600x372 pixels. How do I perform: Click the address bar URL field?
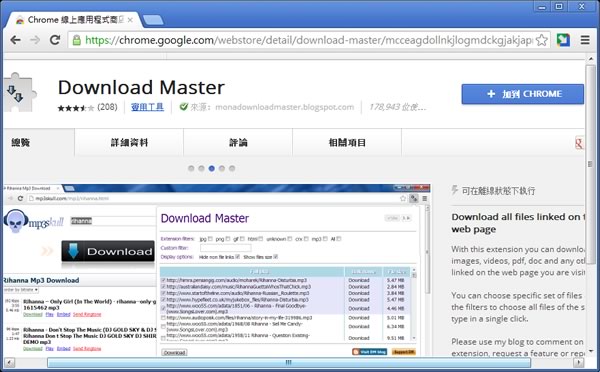point(308,40)
